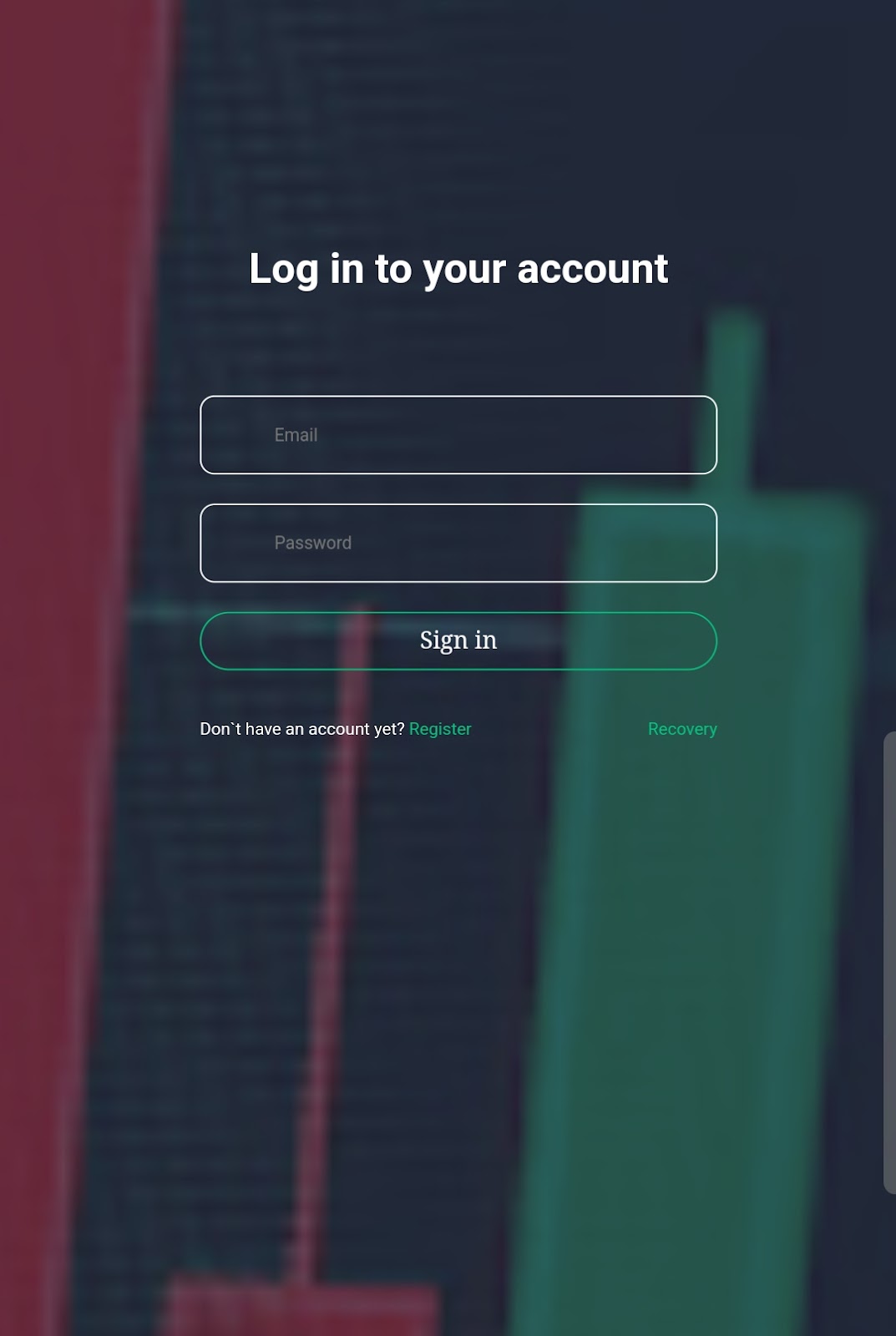Click the 'Log in to your account' heading

pos(458,269)
